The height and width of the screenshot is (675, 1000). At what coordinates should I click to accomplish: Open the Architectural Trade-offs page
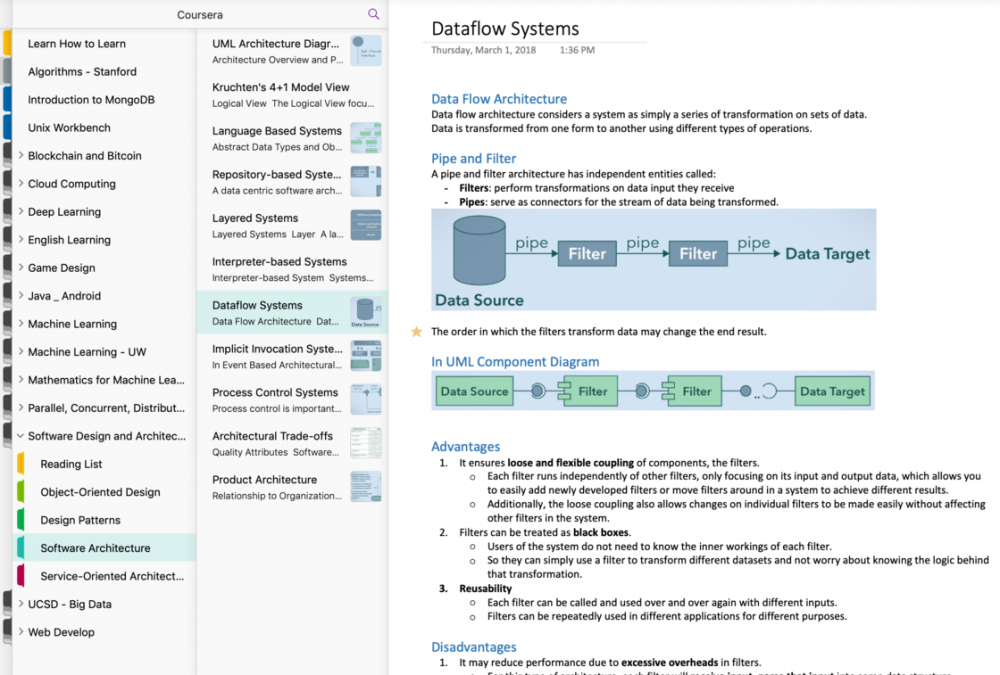pyautogui.click(x=292, y=443)
